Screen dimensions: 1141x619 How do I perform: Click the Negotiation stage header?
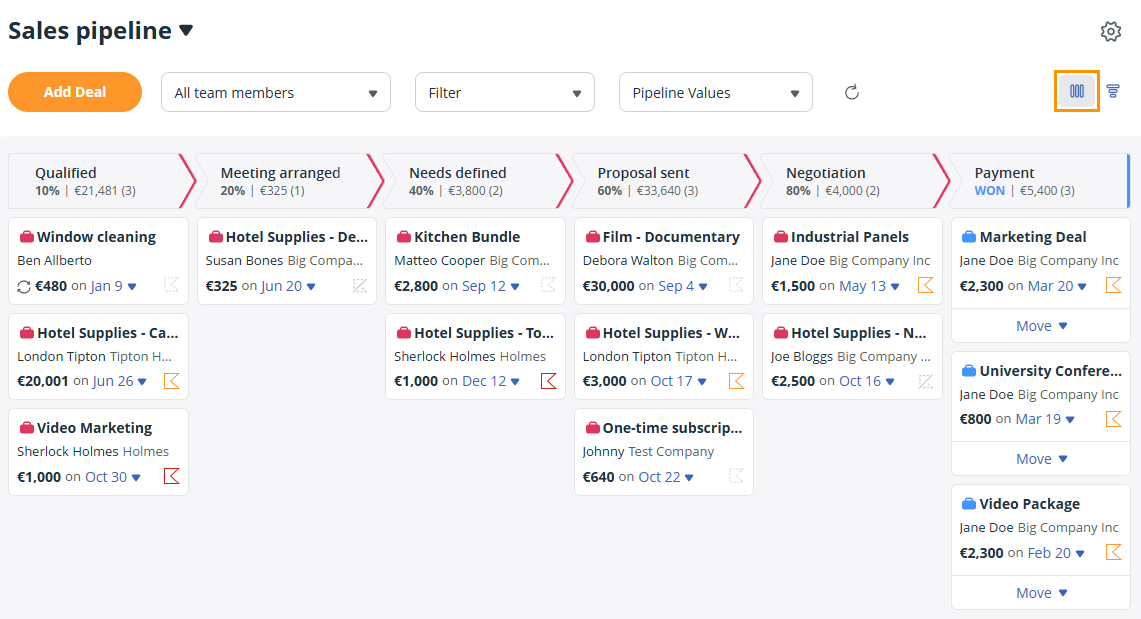826,172
